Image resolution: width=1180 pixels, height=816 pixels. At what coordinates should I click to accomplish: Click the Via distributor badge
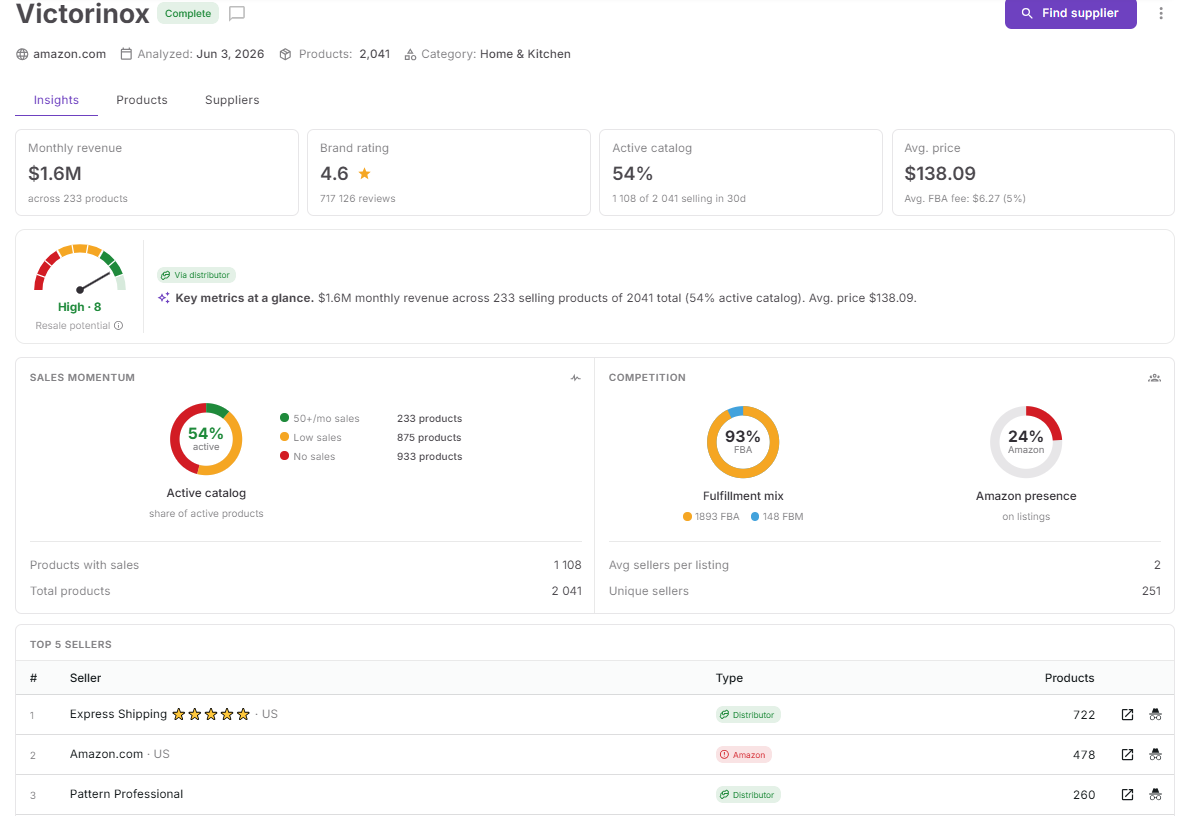pyautogui.click(x=196, y=275)
